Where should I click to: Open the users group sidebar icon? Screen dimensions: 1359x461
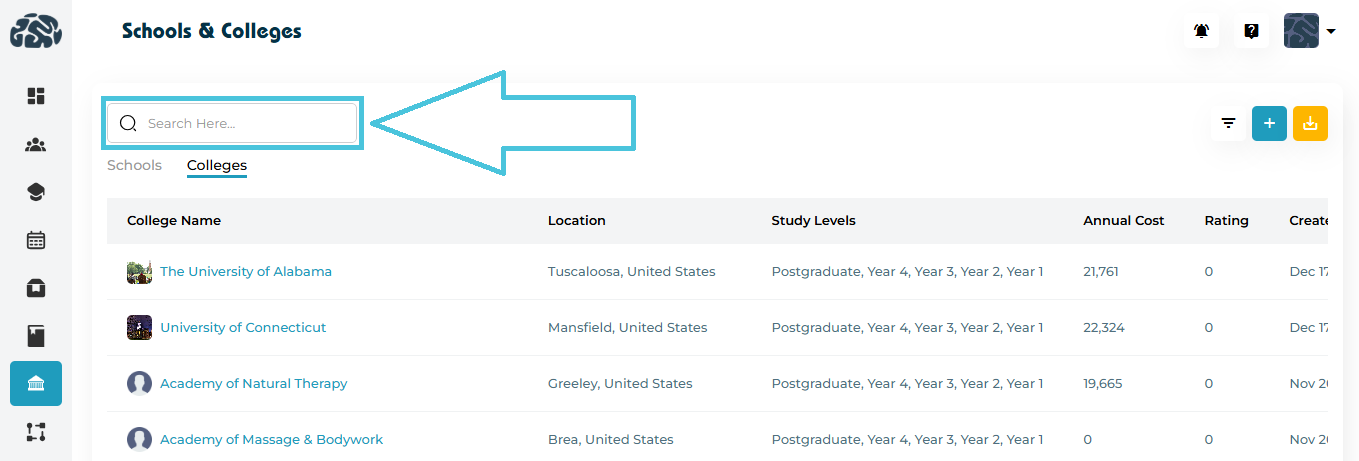point(36,145)
